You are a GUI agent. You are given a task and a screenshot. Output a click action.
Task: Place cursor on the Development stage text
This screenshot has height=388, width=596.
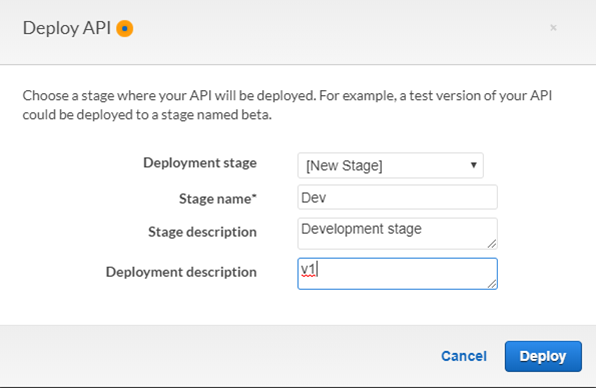[x=361, y=229]
